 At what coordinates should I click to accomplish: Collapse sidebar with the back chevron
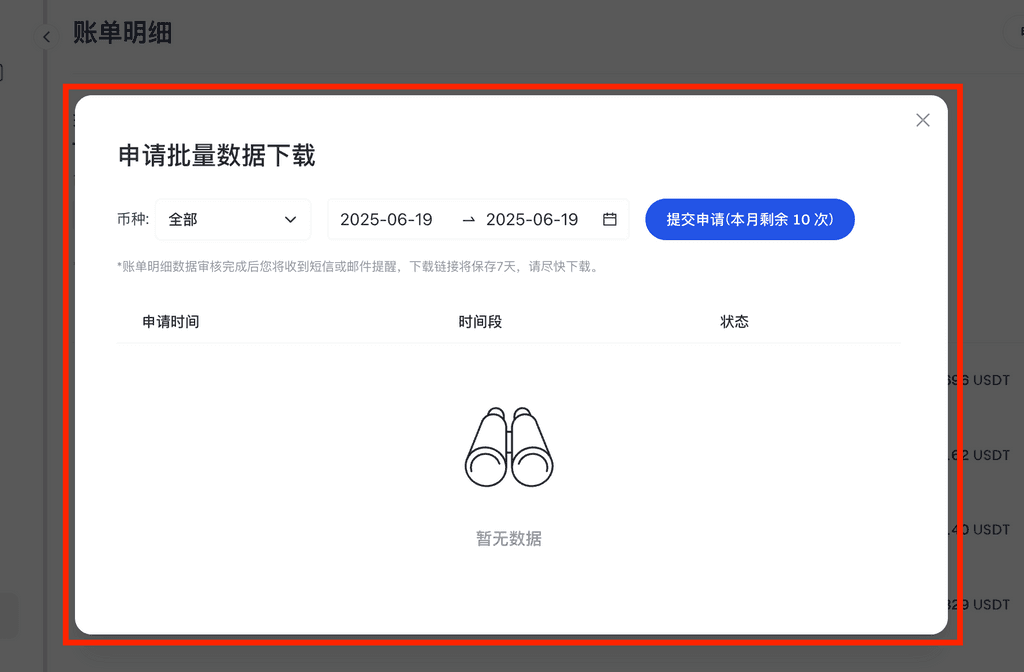pyautogui.click(x=46, y=37)
